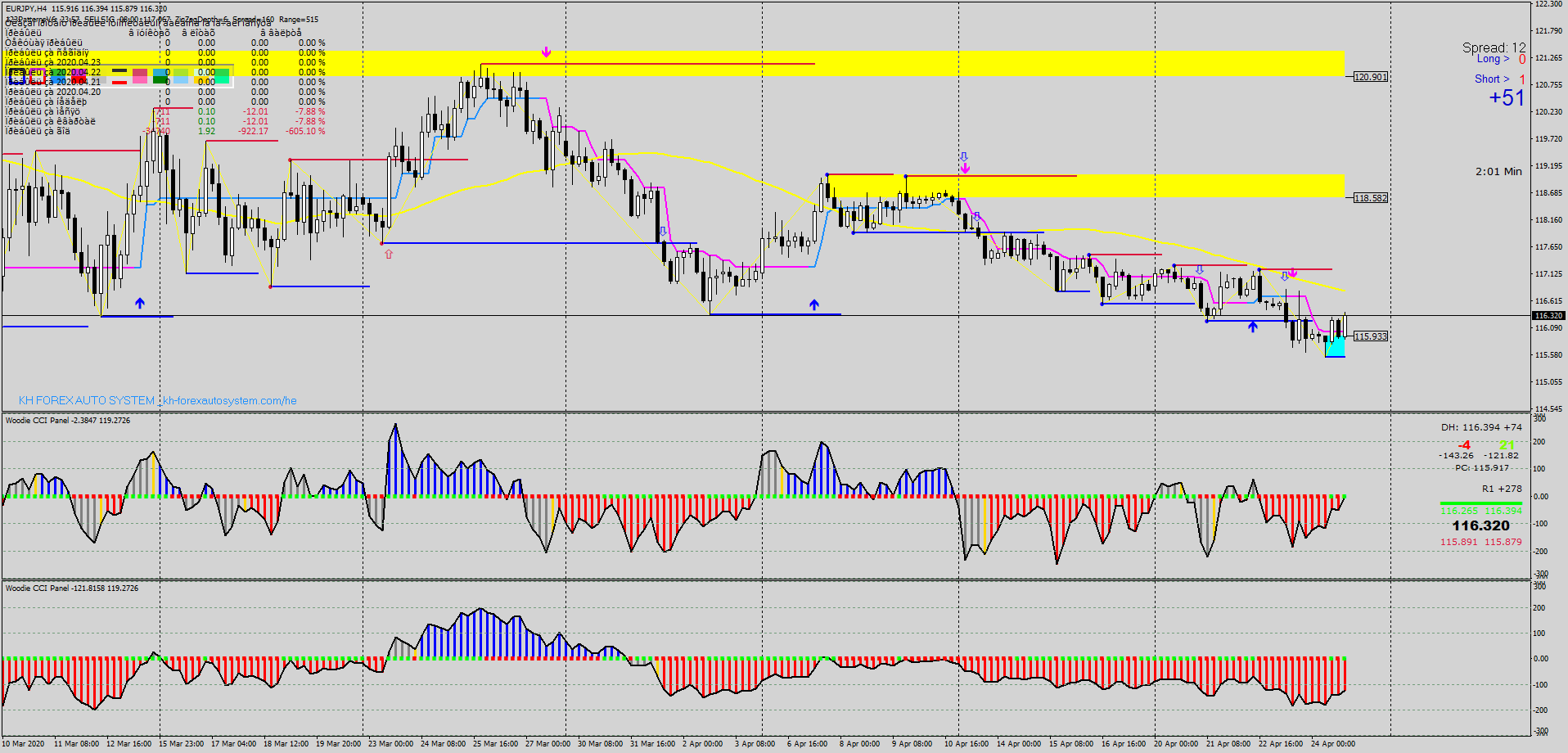1568x753 pixels.
Task: Click the Woodie CCI Panel title text
Action: point(37,420)
